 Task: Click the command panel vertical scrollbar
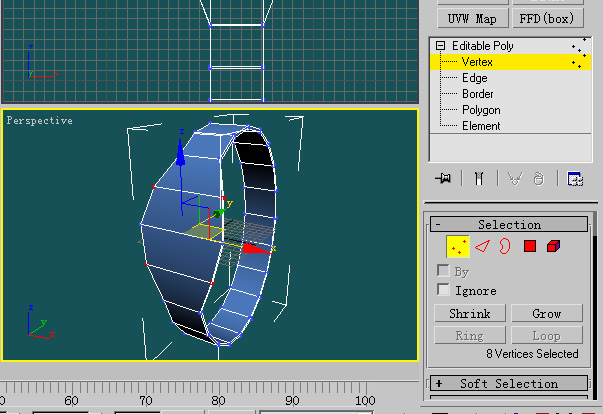595,306
